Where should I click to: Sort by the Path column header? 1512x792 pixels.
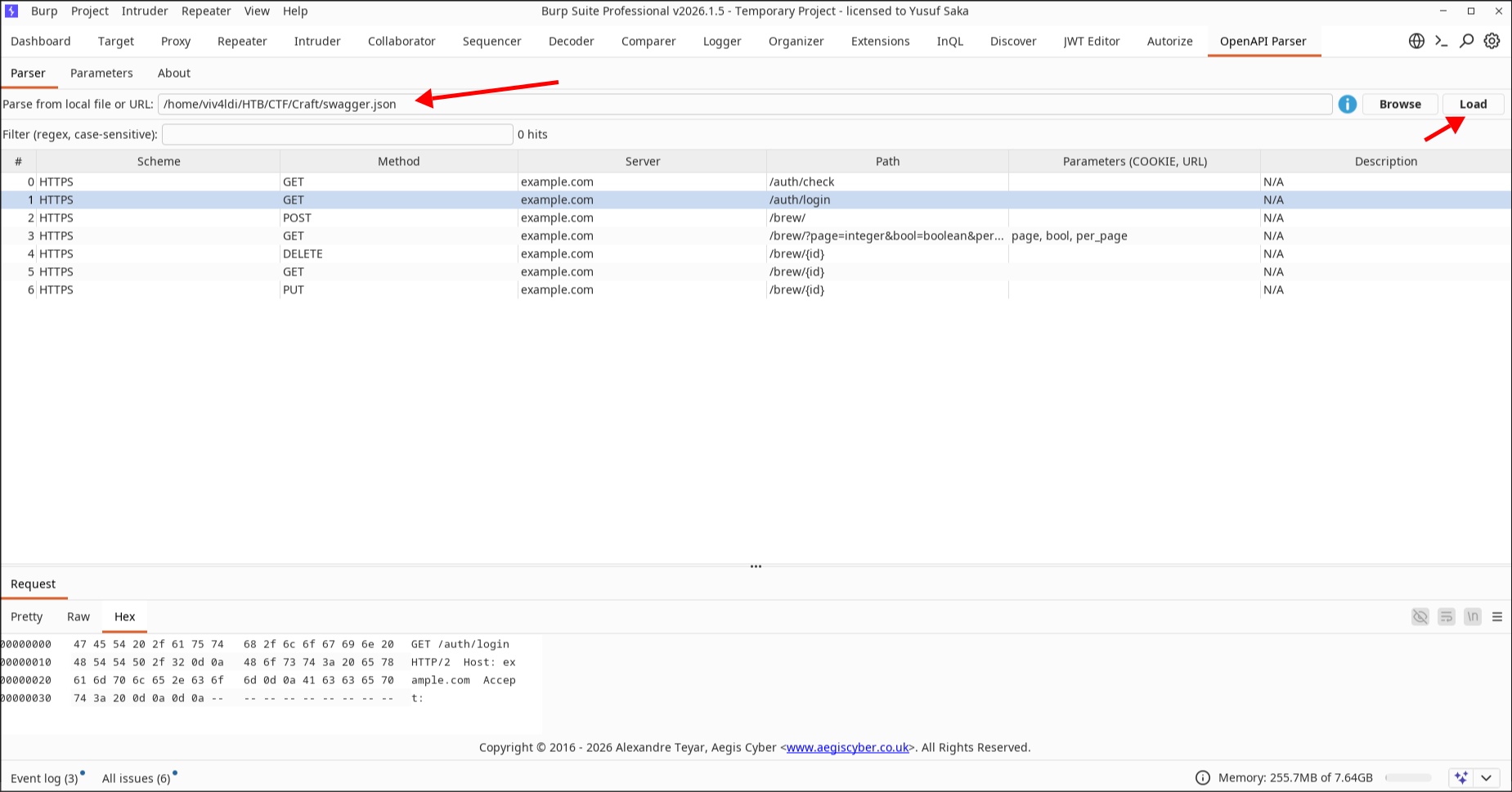(887, 161)
